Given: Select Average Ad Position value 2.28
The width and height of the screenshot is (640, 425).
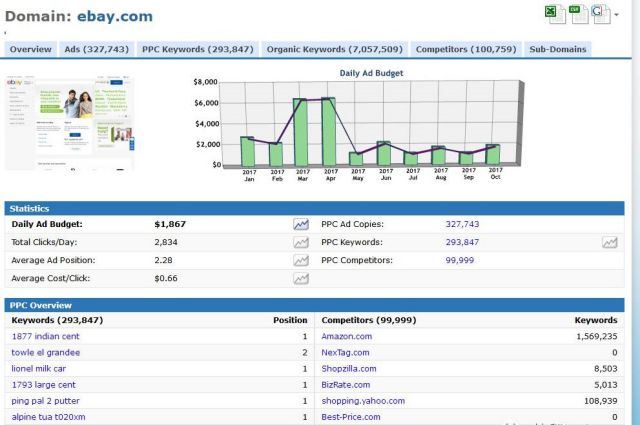Looking at the screenshot, I should [x=163, y=260].
